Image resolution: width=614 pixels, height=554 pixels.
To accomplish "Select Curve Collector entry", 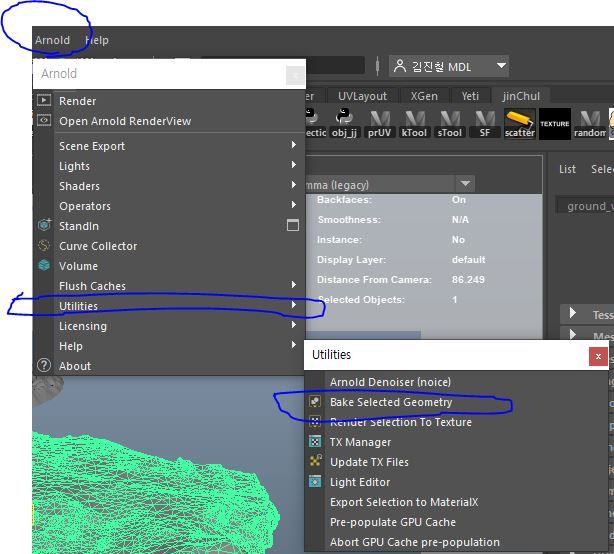I will point(98,246).
